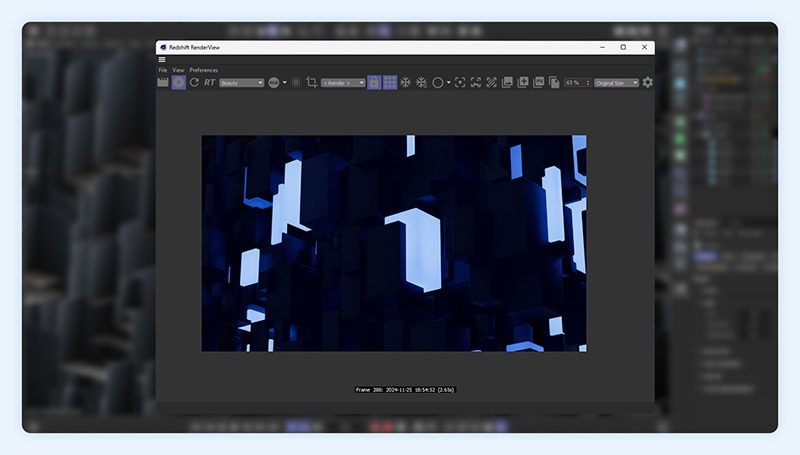Click the refresh render icon

pos(194,82)
